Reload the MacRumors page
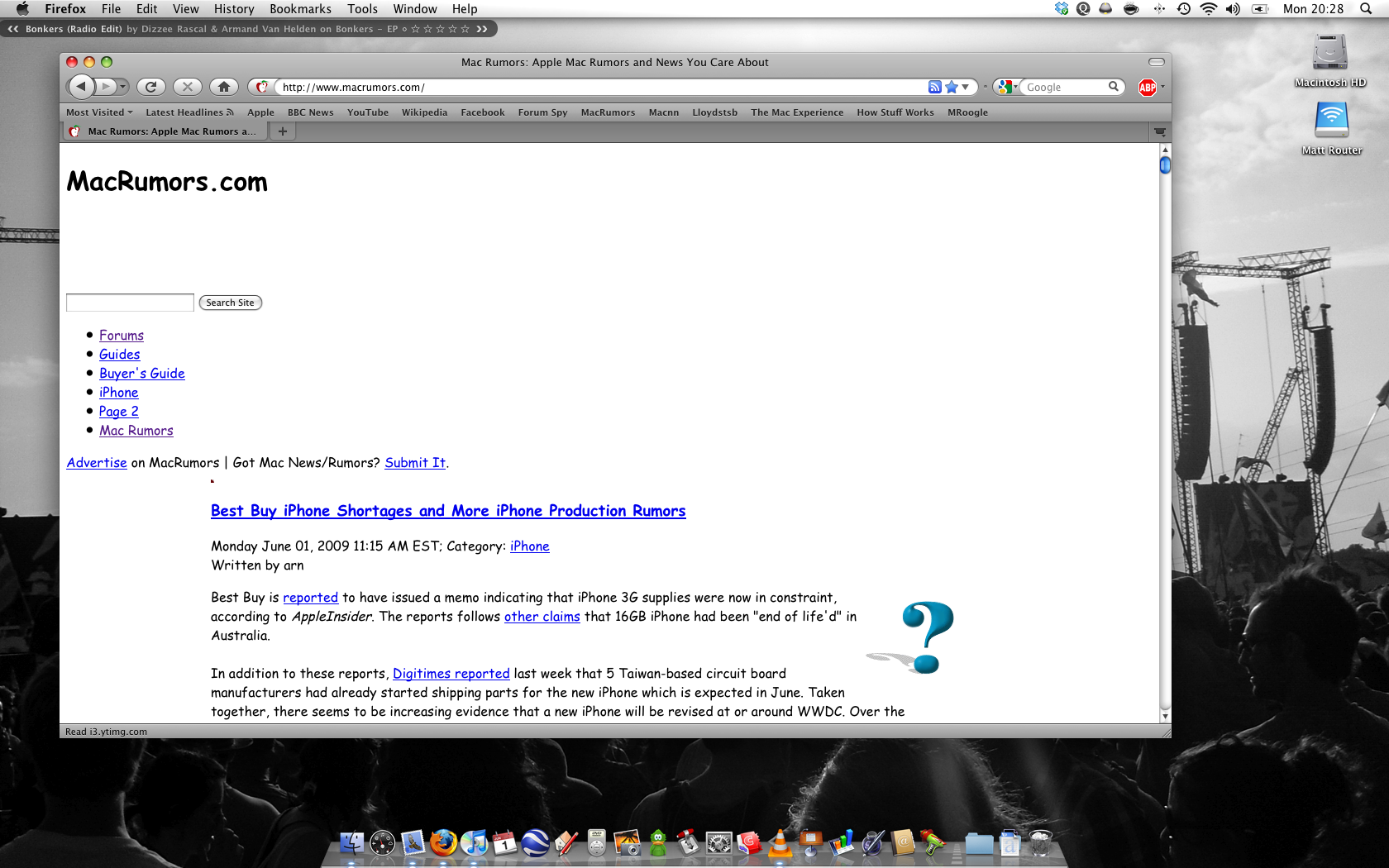1389x868 pixels. tap(150, 87)
